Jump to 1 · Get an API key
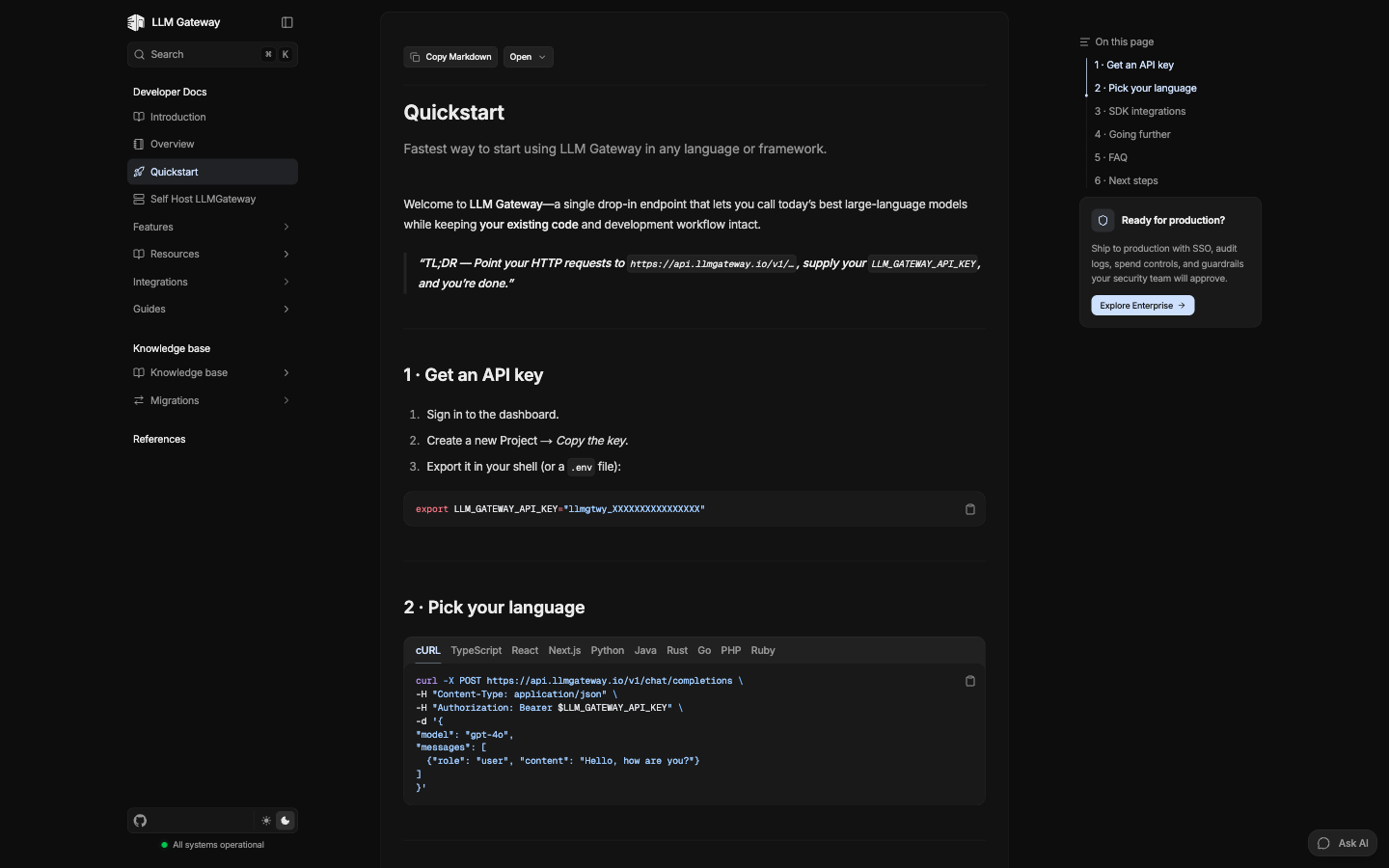The image size is (1389, 868). [x=1134, y=66]
